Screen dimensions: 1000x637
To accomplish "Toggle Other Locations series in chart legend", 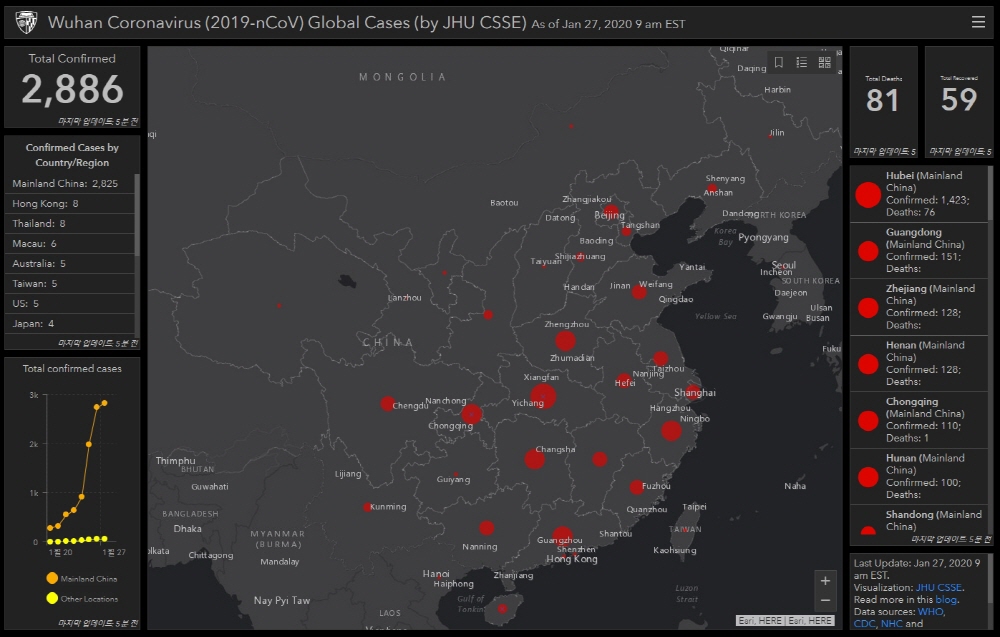I will point(52,598).
